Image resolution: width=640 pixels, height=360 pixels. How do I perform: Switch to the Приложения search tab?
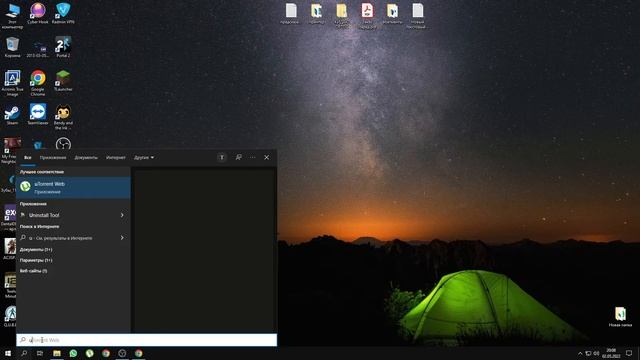(x=53, y=157)
